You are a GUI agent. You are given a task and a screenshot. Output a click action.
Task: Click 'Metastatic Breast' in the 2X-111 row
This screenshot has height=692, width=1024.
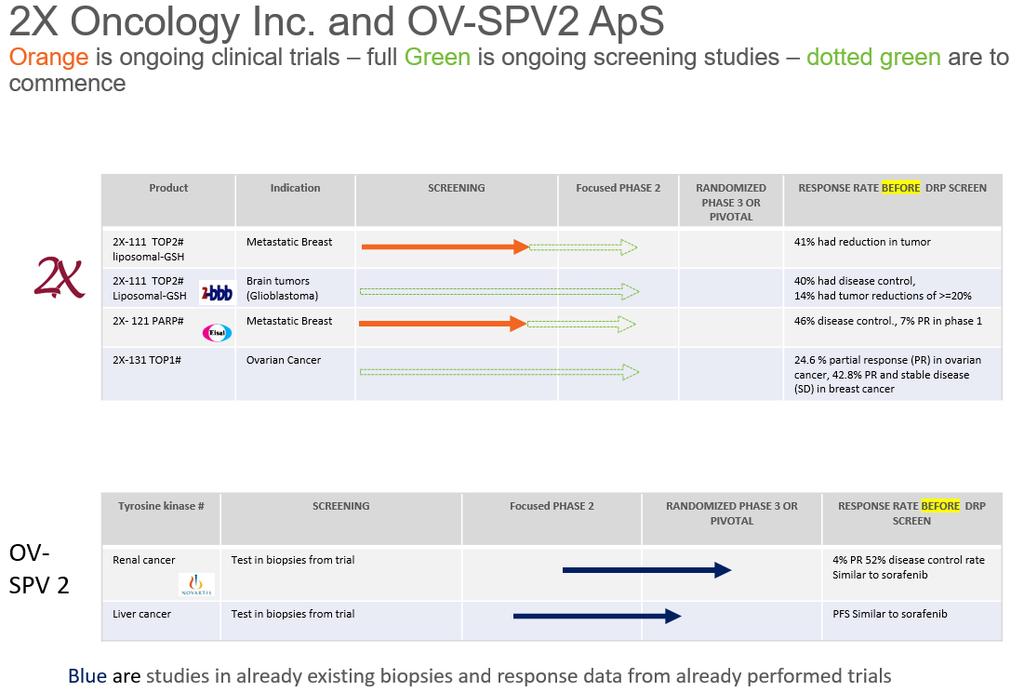[x=289, y=242]
